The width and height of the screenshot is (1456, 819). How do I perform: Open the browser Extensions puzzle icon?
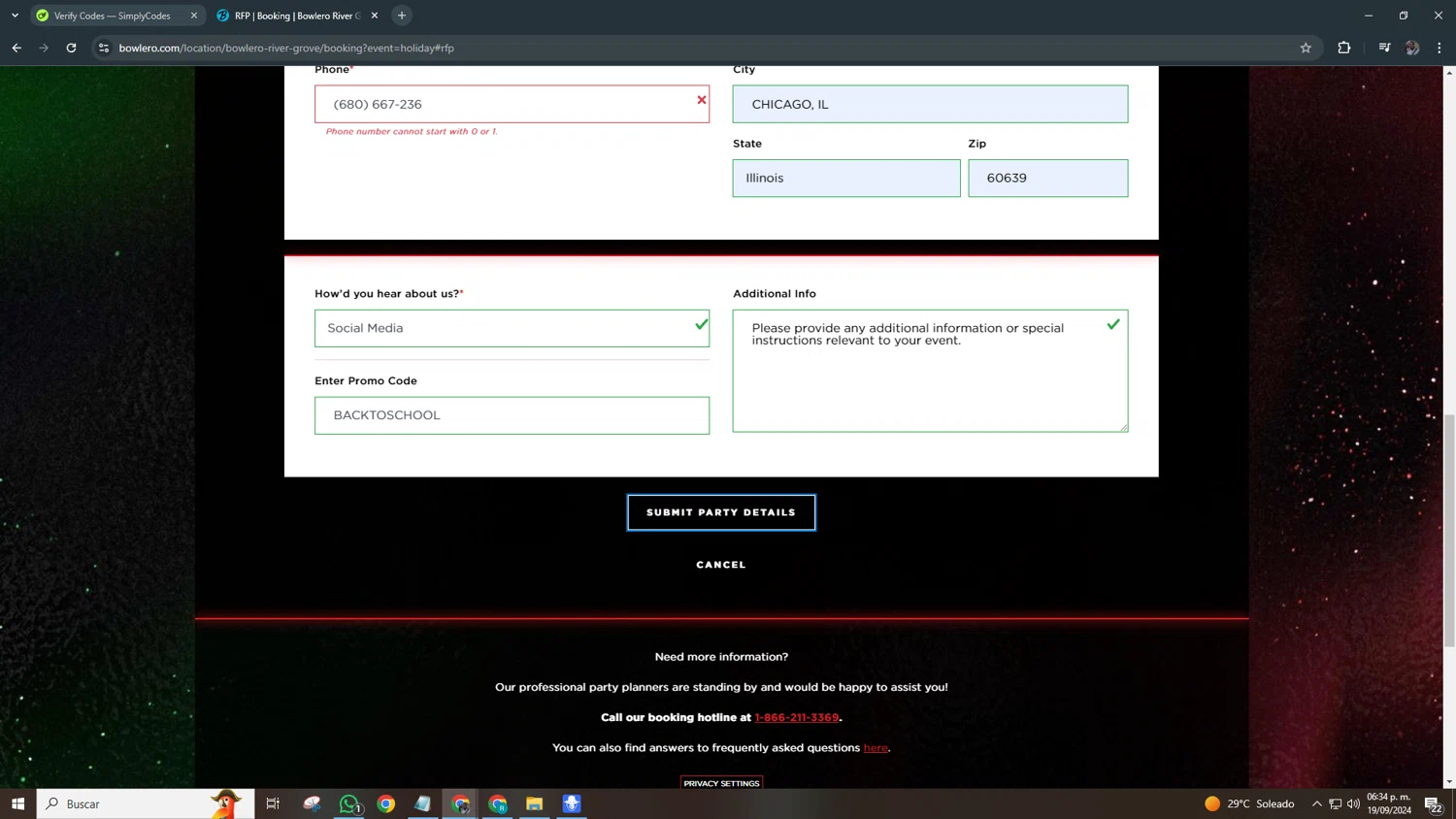click(1343, 48)
